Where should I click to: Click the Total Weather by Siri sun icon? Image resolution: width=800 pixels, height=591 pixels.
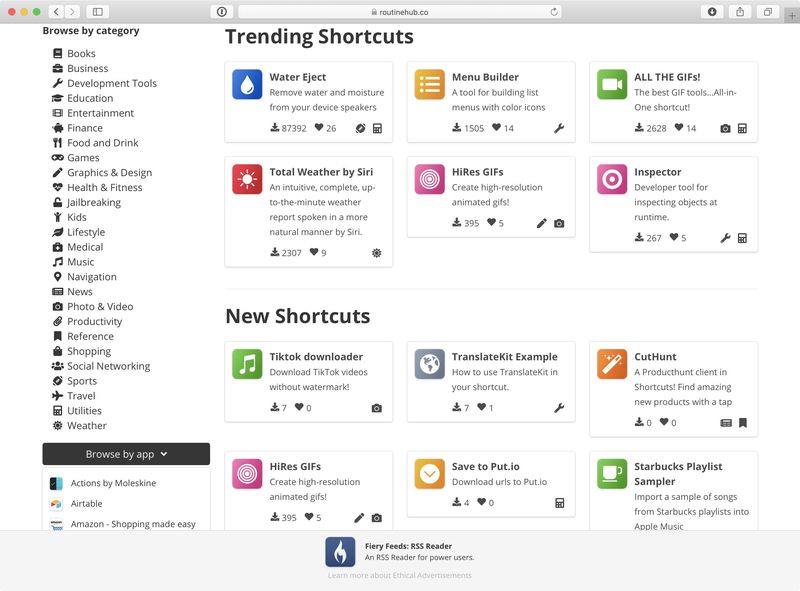(247, 179)
